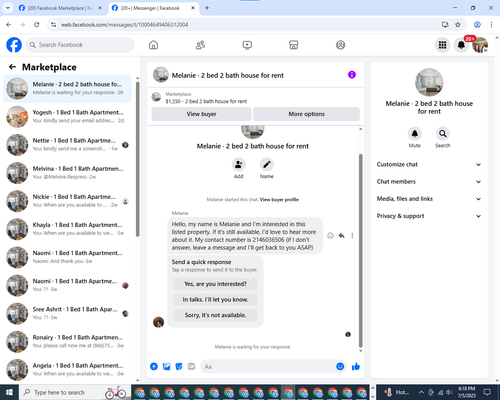This screenshot has width=500, height=400.
Task: Click More options button
Action: tap(306, 114)
